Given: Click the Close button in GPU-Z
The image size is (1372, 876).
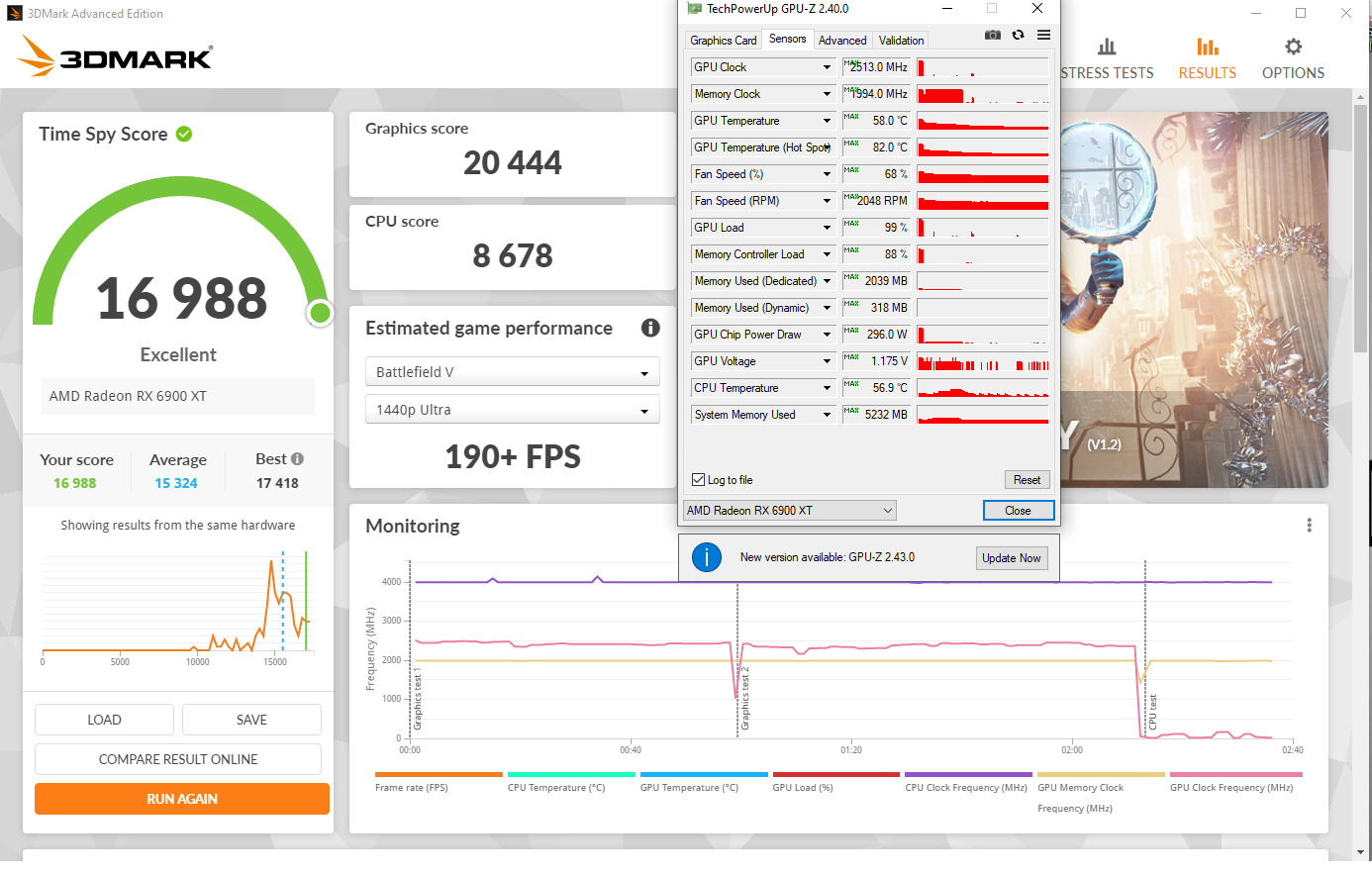Looking at the screenshot, I should [x=1018, y=511].
